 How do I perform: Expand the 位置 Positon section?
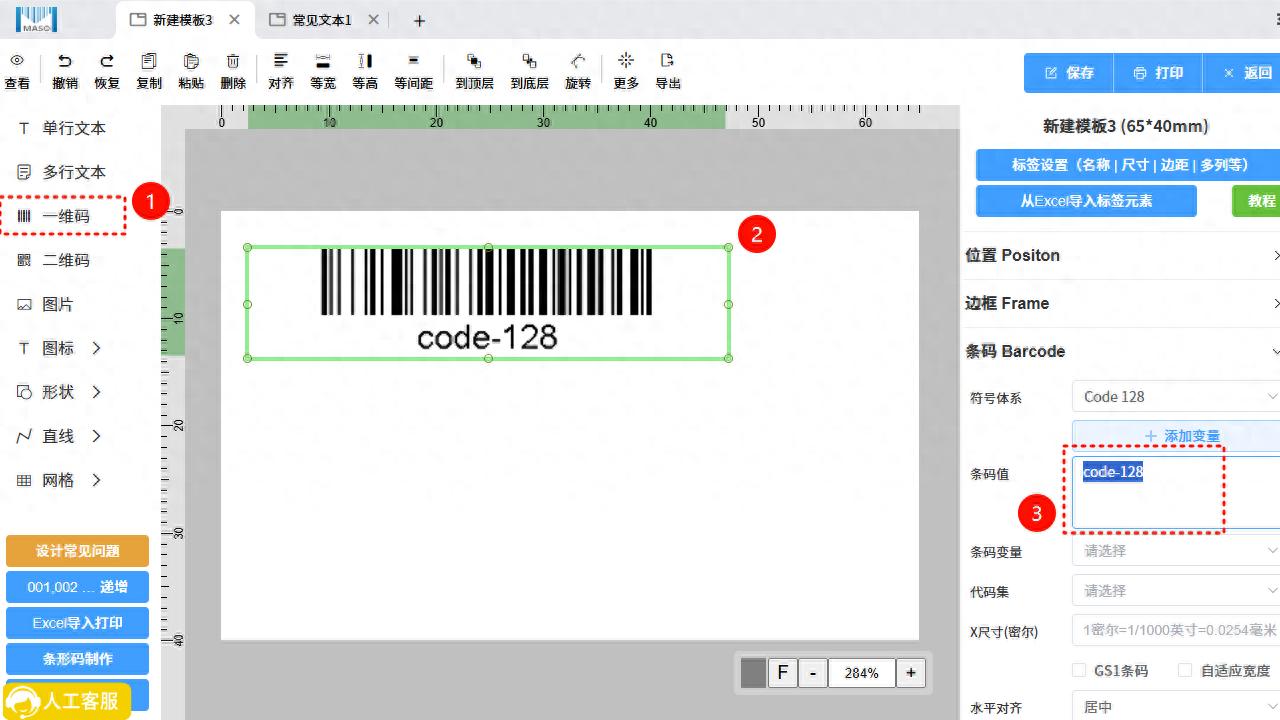(1120, 255)
